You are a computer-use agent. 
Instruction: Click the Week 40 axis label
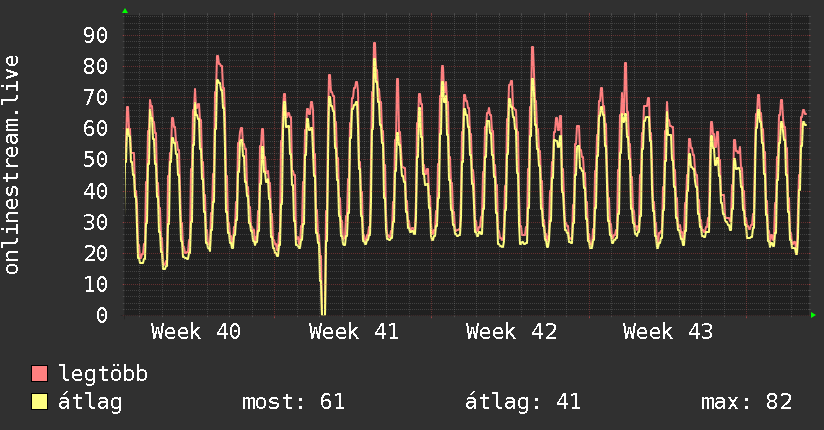195,332
